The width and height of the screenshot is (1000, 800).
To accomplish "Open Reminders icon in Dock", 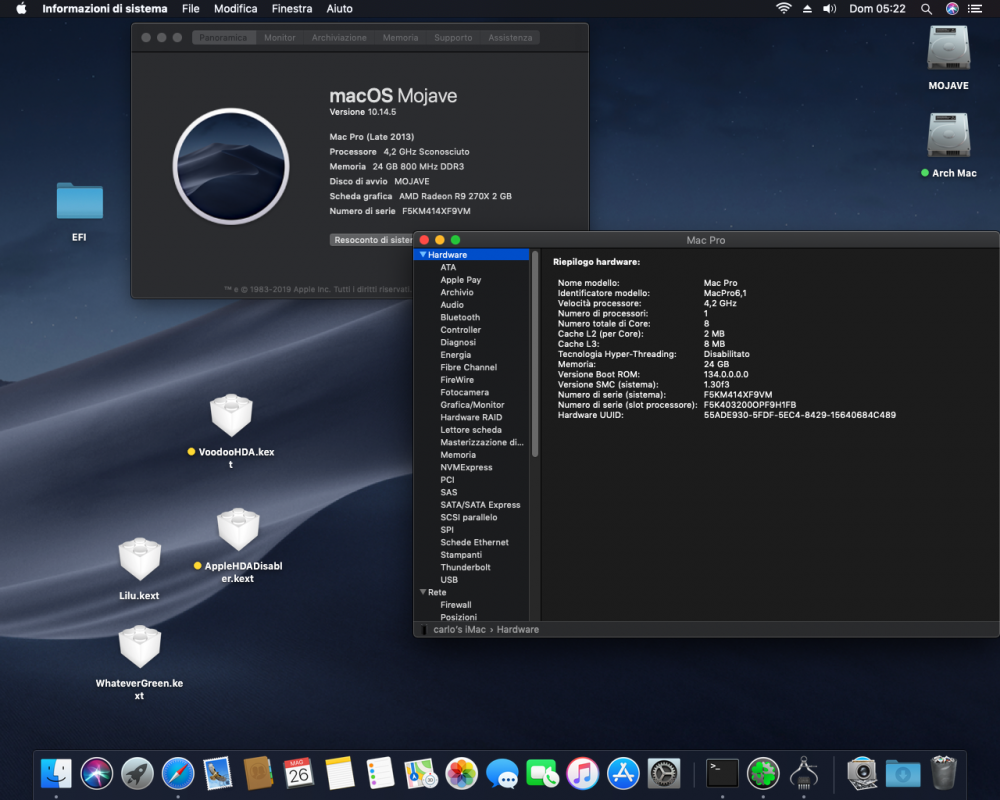I will 380,773.
